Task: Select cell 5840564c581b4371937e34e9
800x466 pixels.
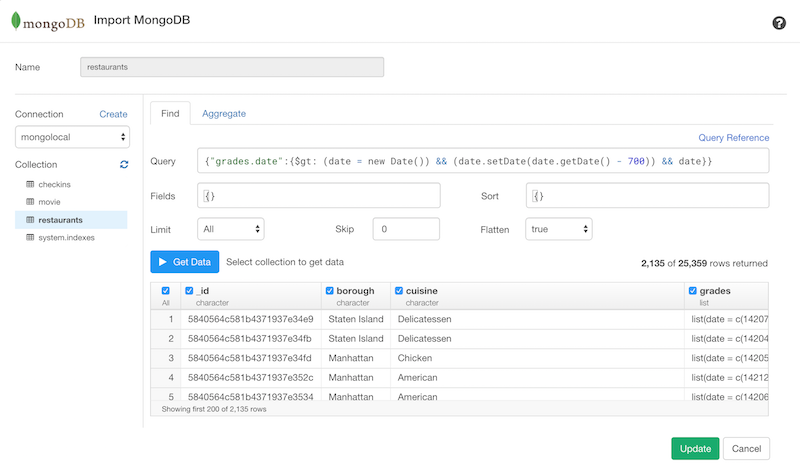Action: [x=251, y=319]
